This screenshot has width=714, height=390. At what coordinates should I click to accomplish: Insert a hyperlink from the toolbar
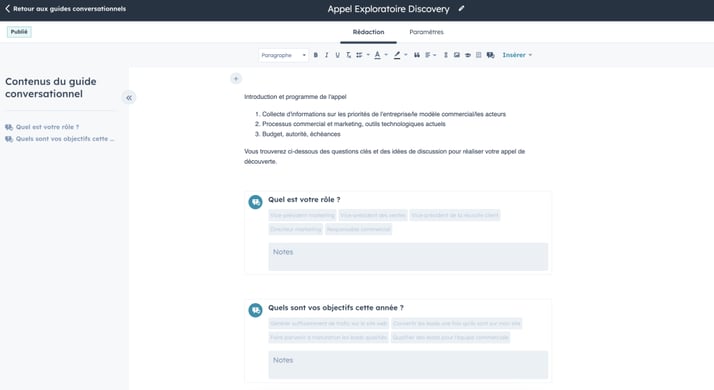pyautogui.click(x=468, y=55)
